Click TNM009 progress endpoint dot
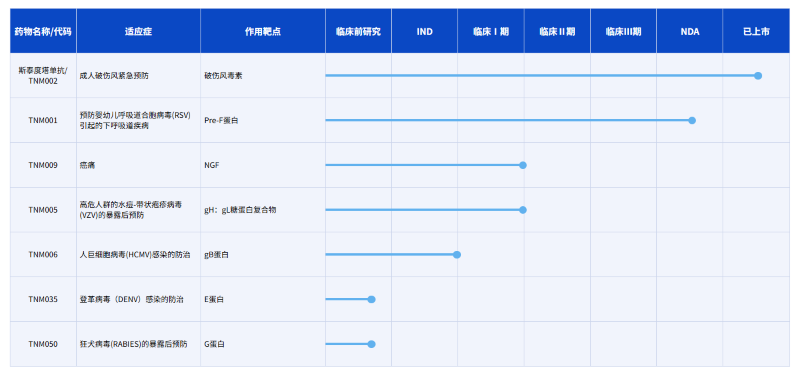Image resolution: width=800 pixels, height=373 pixels. point(522,165)
